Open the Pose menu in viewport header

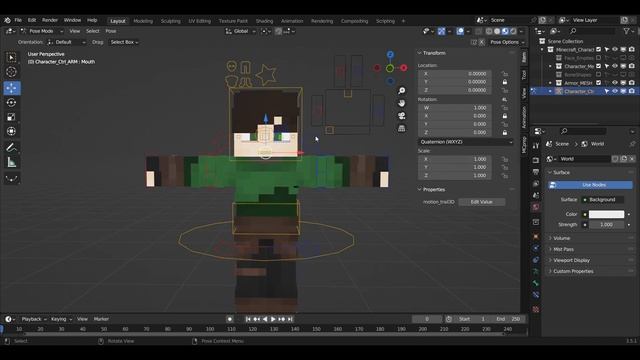(x=111, y=31)
